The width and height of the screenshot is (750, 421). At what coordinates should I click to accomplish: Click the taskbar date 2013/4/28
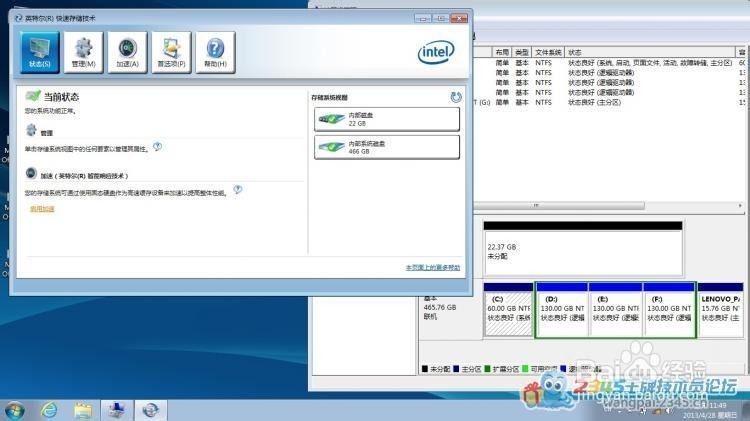[x=710, y=415]
